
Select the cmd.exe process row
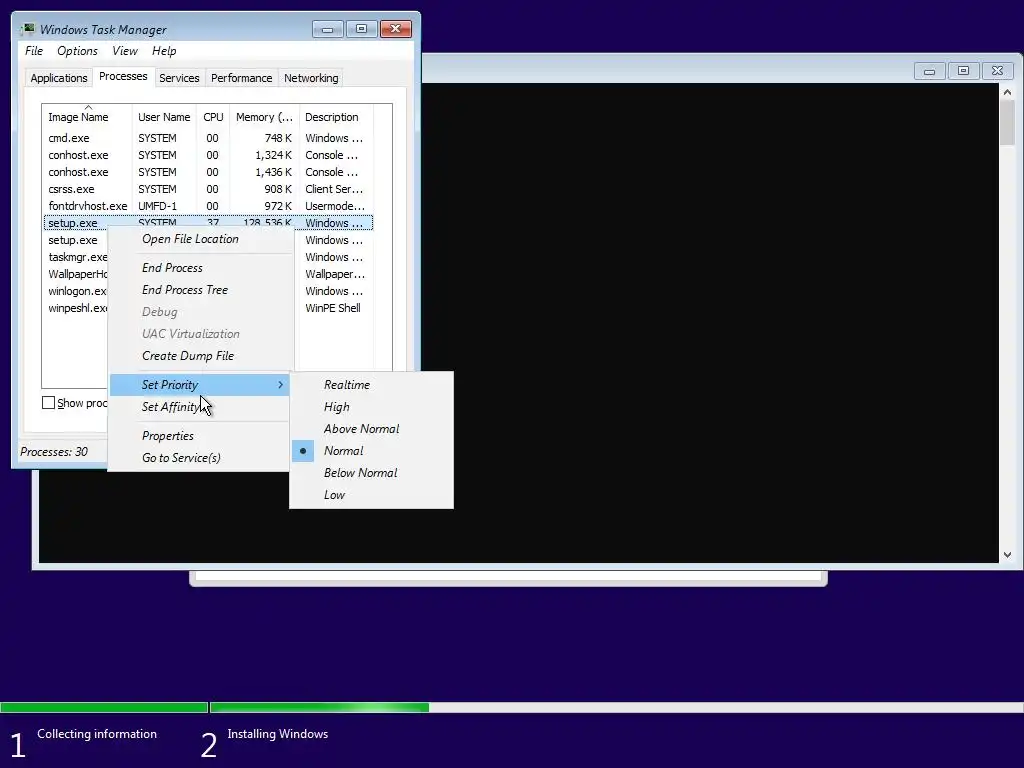pos(208,138)
